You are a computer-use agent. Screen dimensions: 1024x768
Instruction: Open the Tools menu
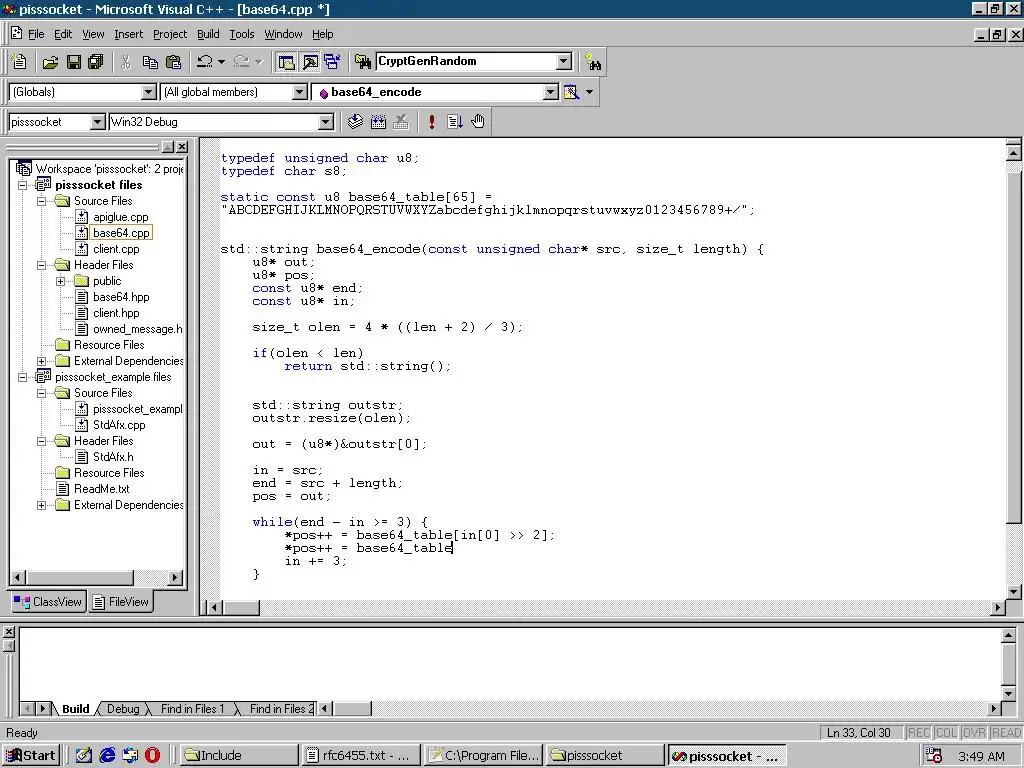[242, 34]
